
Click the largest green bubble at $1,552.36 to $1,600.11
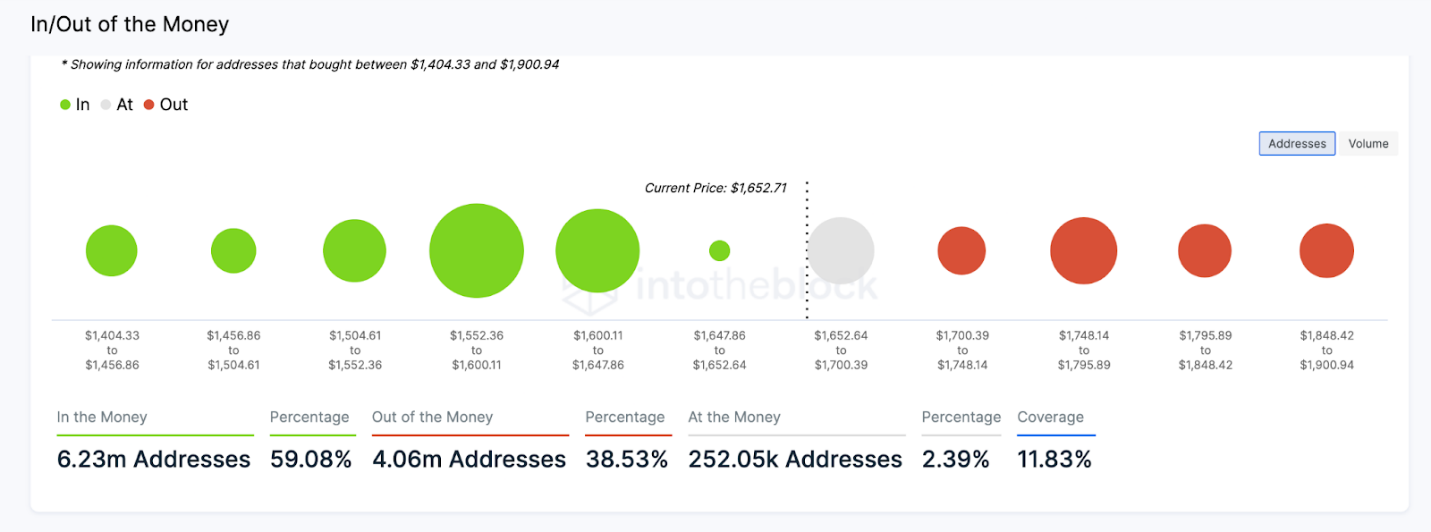[x=477, y=251]
